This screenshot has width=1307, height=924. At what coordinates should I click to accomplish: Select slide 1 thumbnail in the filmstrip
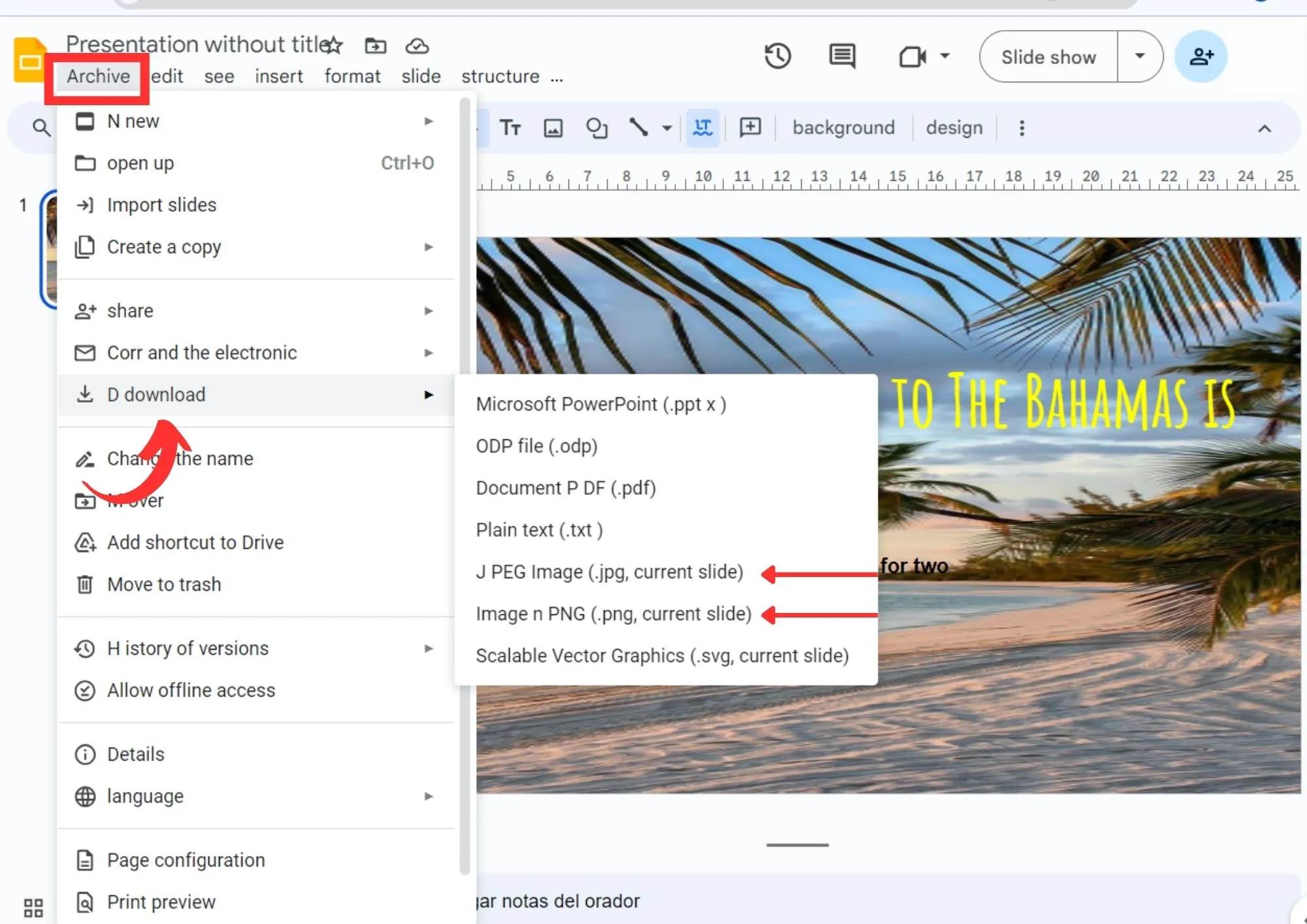pos(50,249)
